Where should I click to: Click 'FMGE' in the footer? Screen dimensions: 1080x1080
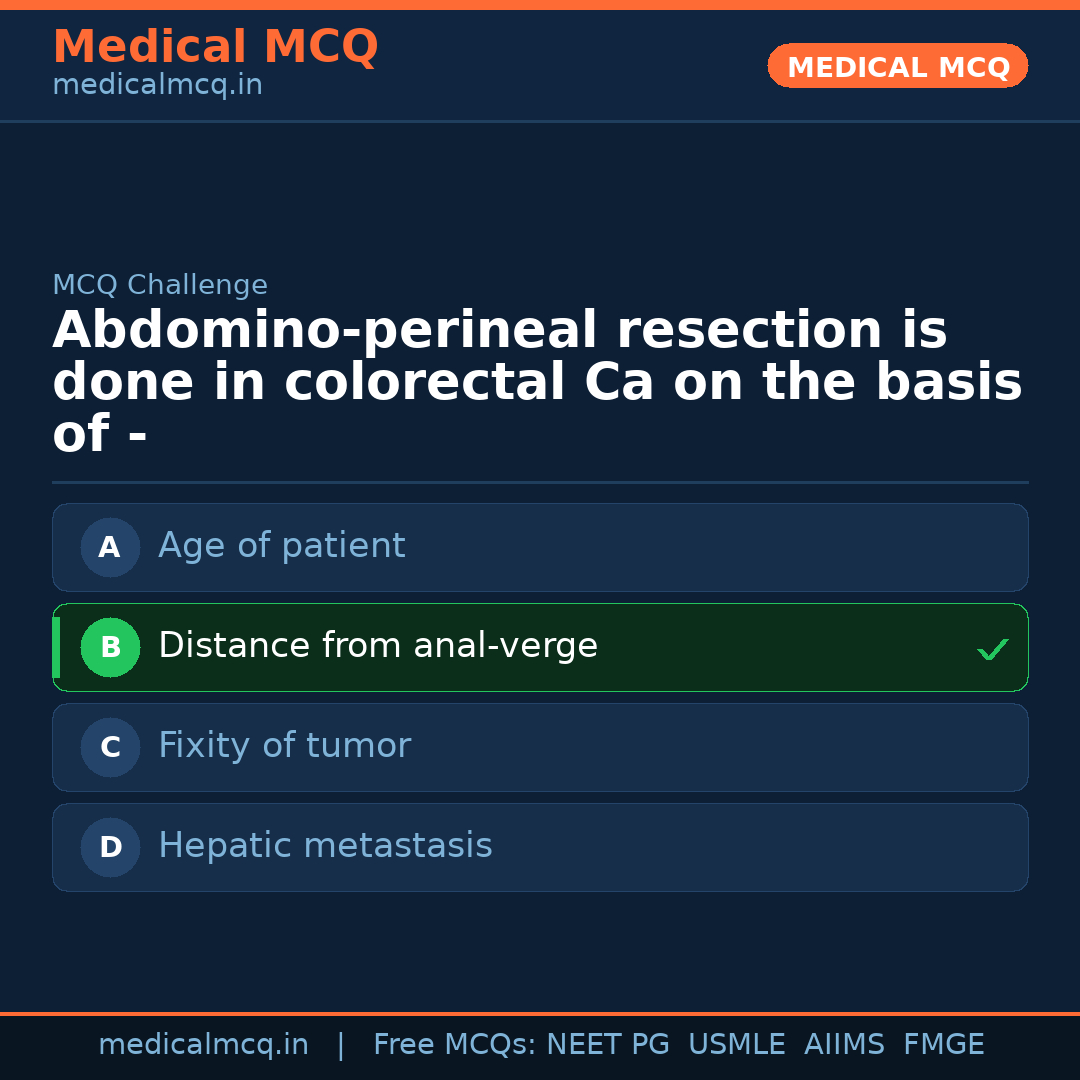(x=943, y=1045)
